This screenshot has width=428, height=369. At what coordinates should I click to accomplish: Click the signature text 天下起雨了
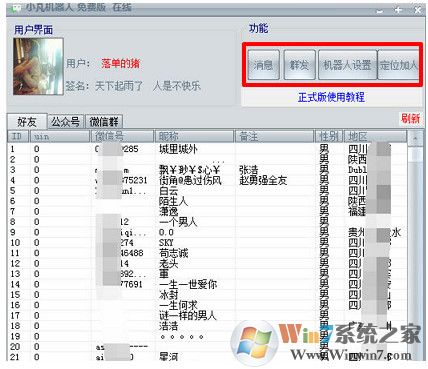119,86
